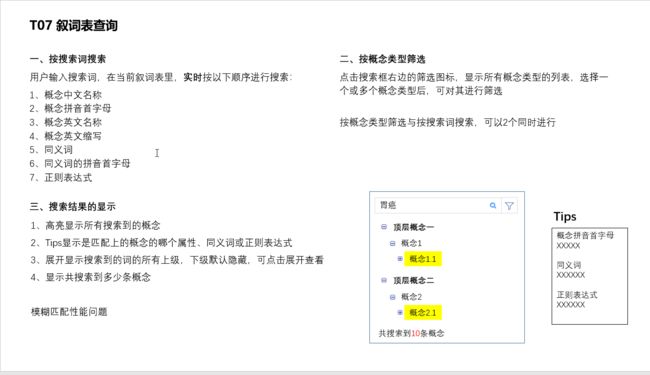650x375 pixels.
Task: Click heading 二、按概念类型筛选
Action: (382, 59)
